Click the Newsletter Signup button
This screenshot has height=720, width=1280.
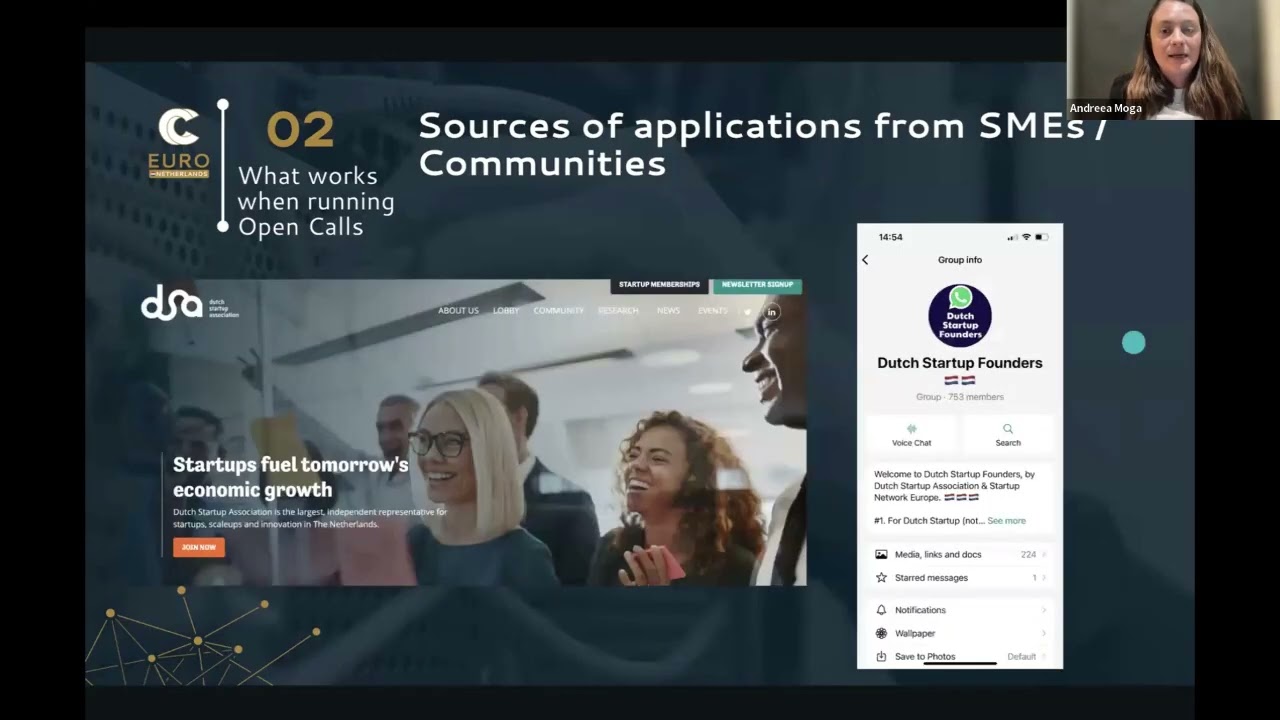757,285
